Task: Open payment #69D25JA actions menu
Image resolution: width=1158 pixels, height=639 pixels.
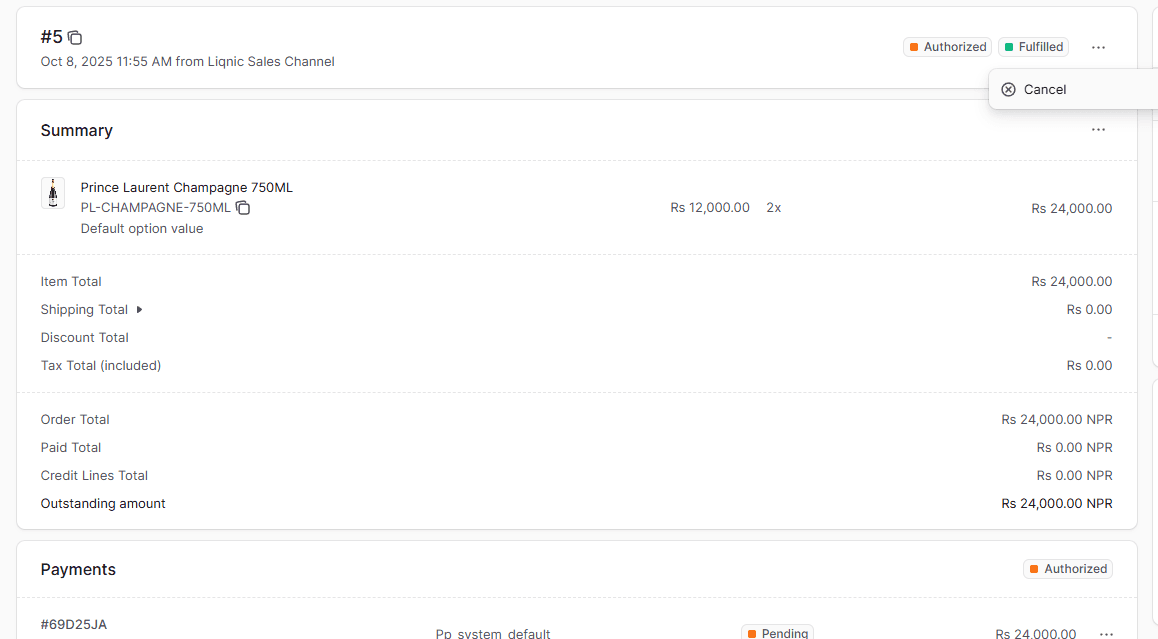Action: tap(1106, 634)
